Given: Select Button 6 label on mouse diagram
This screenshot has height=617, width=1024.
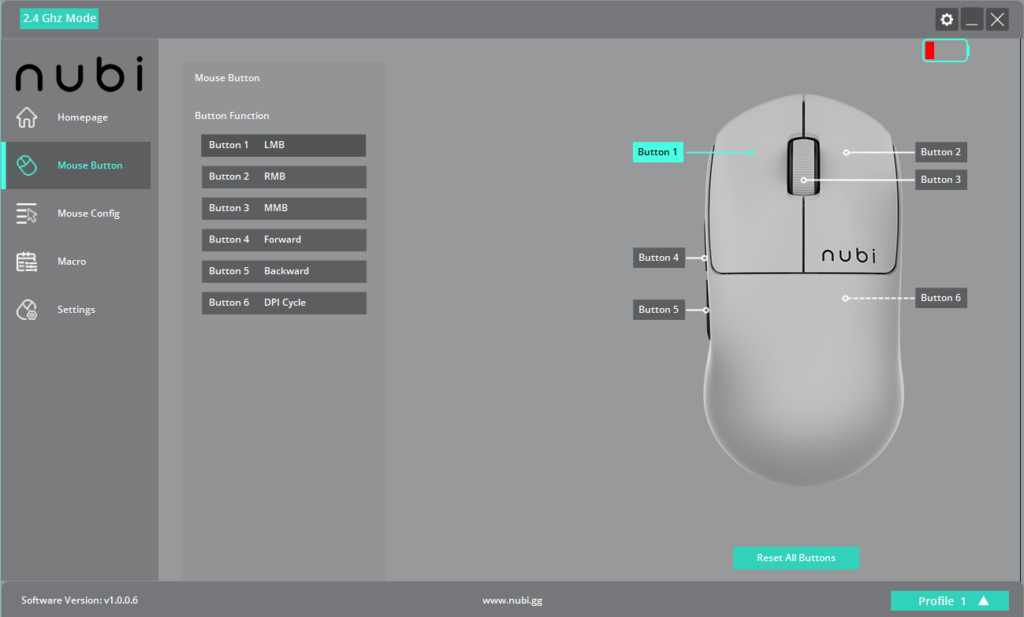Looking at the screenshot, I should click(x=940, y=298).
